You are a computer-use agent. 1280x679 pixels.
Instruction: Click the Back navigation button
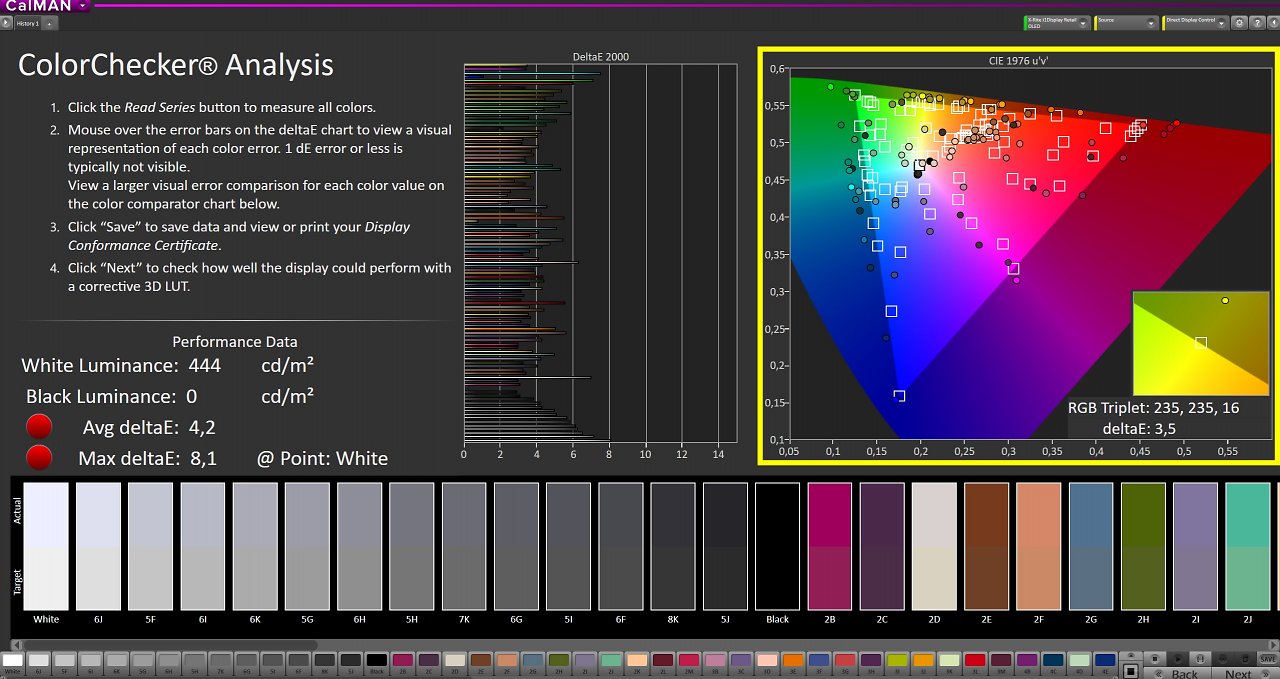point(1177,673)
